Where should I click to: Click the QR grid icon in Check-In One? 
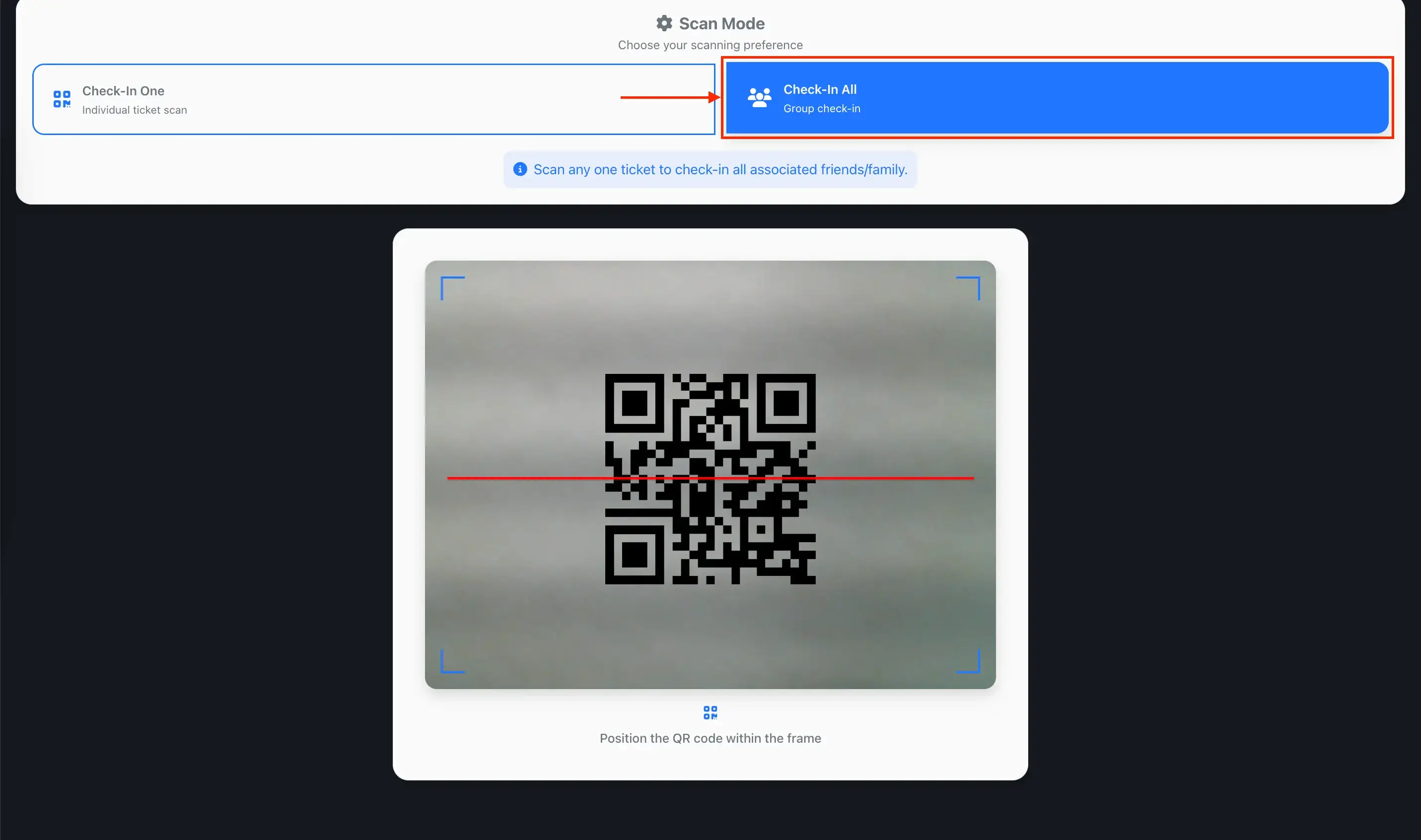(x=62, y=99)
